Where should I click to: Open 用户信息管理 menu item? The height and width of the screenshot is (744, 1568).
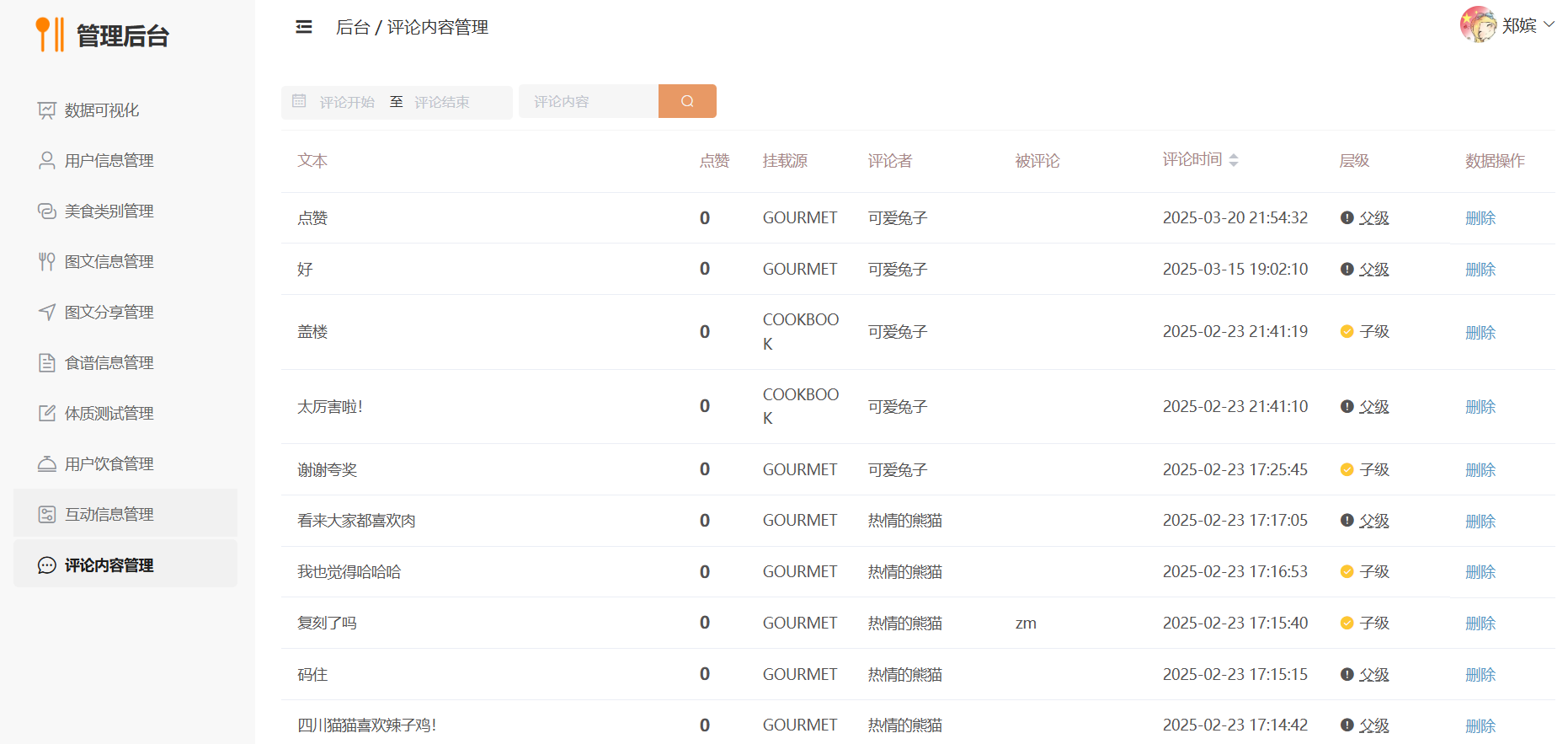[x=125, y=161]
